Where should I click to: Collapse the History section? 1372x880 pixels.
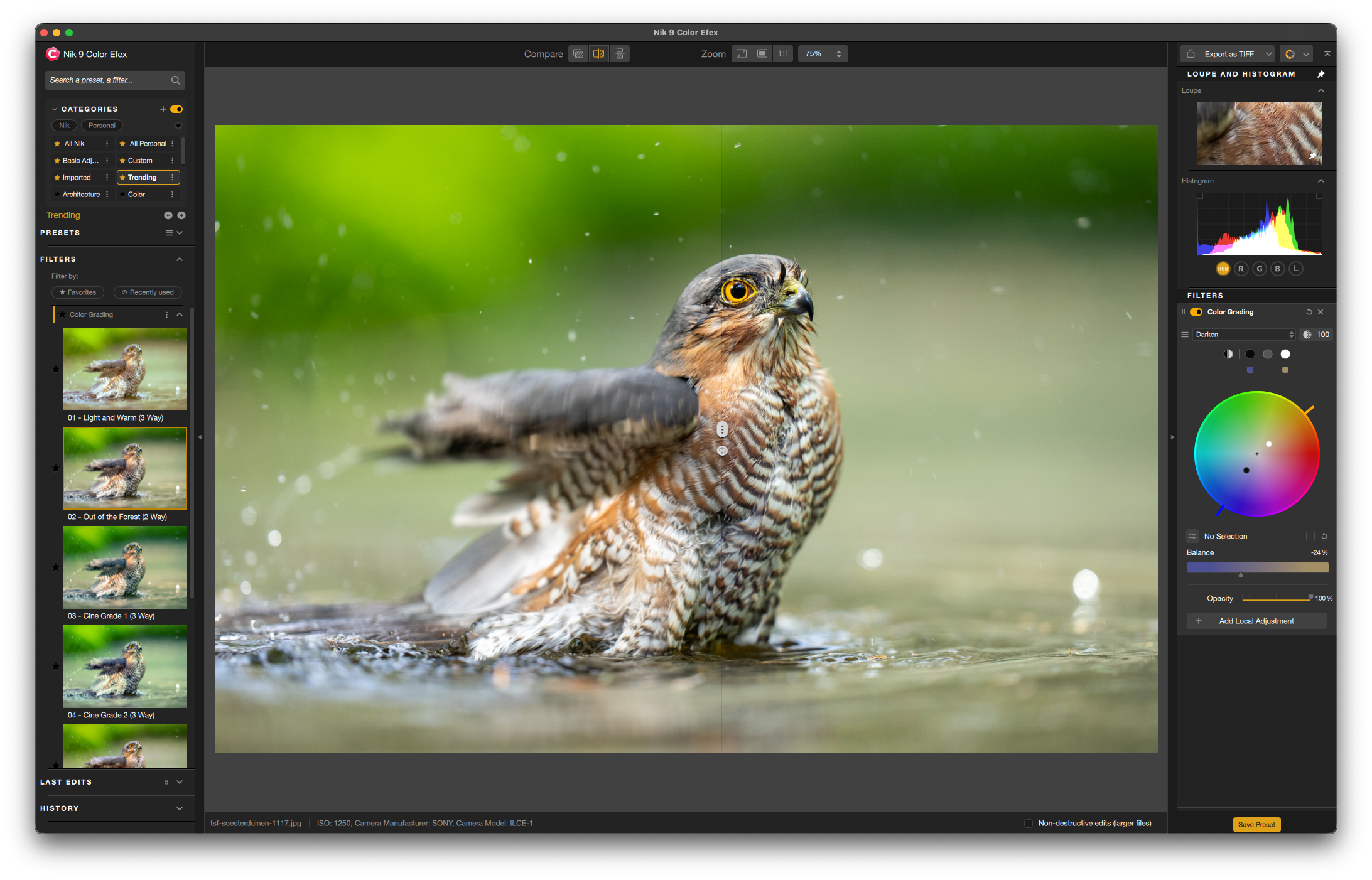point(180,808)
